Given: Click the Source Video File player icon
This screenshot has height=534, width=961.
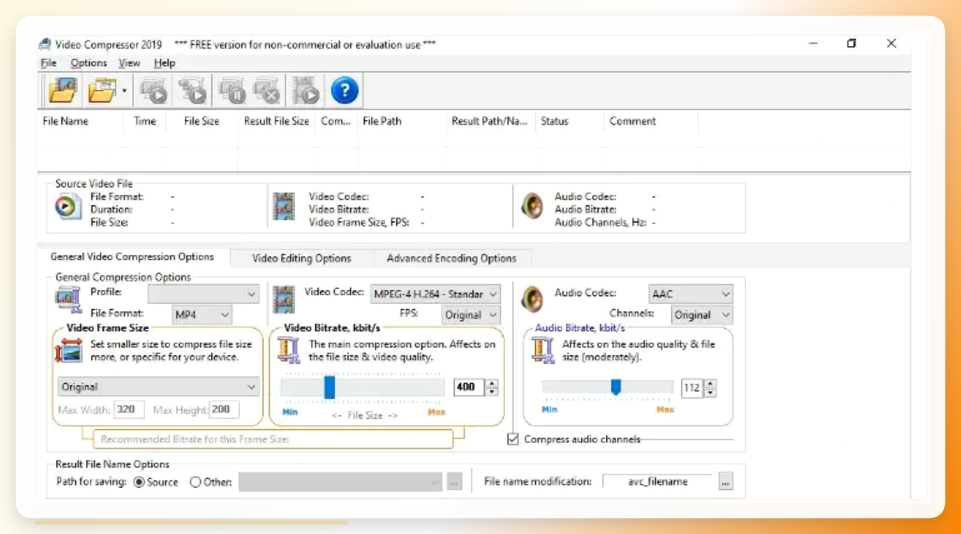Looking at the screenshot, I should click(x=67, y=207).
